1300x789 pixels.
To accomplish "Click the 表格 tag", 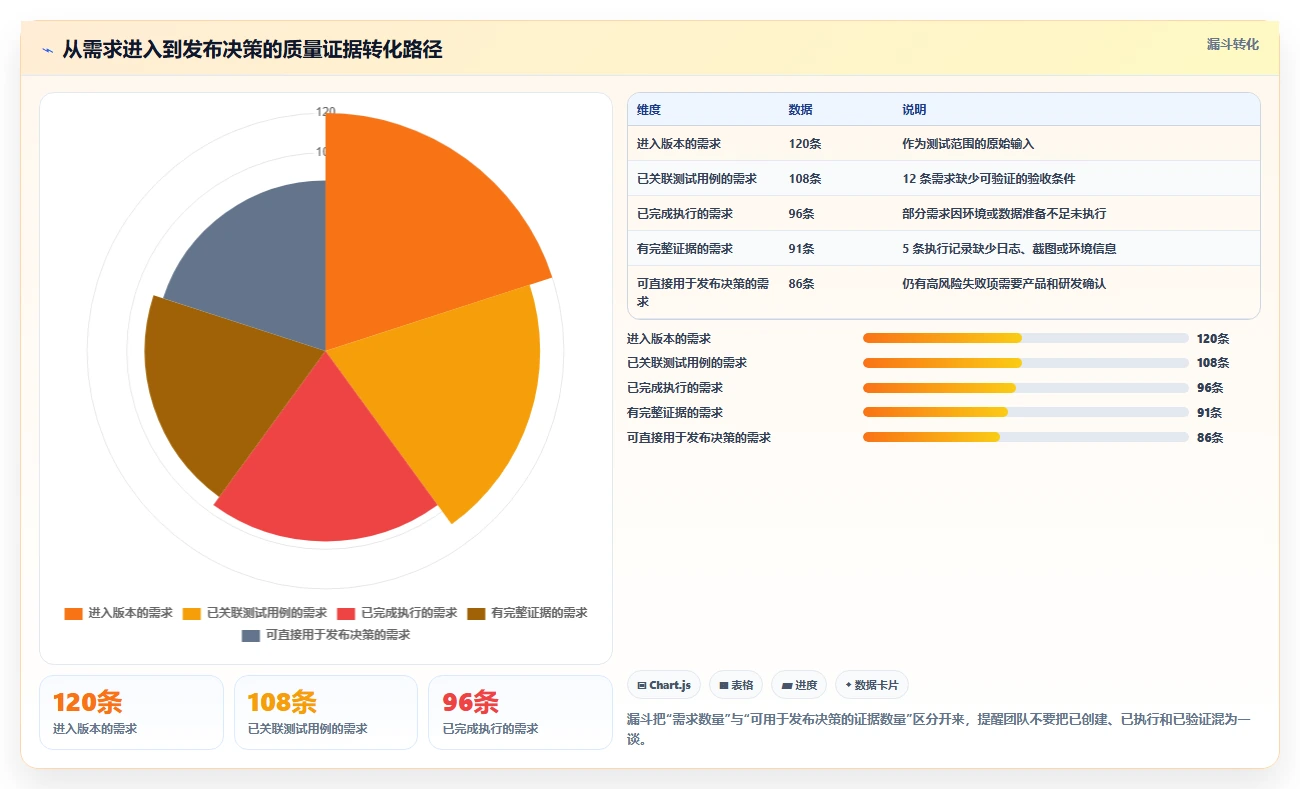I will click(736, 685).
